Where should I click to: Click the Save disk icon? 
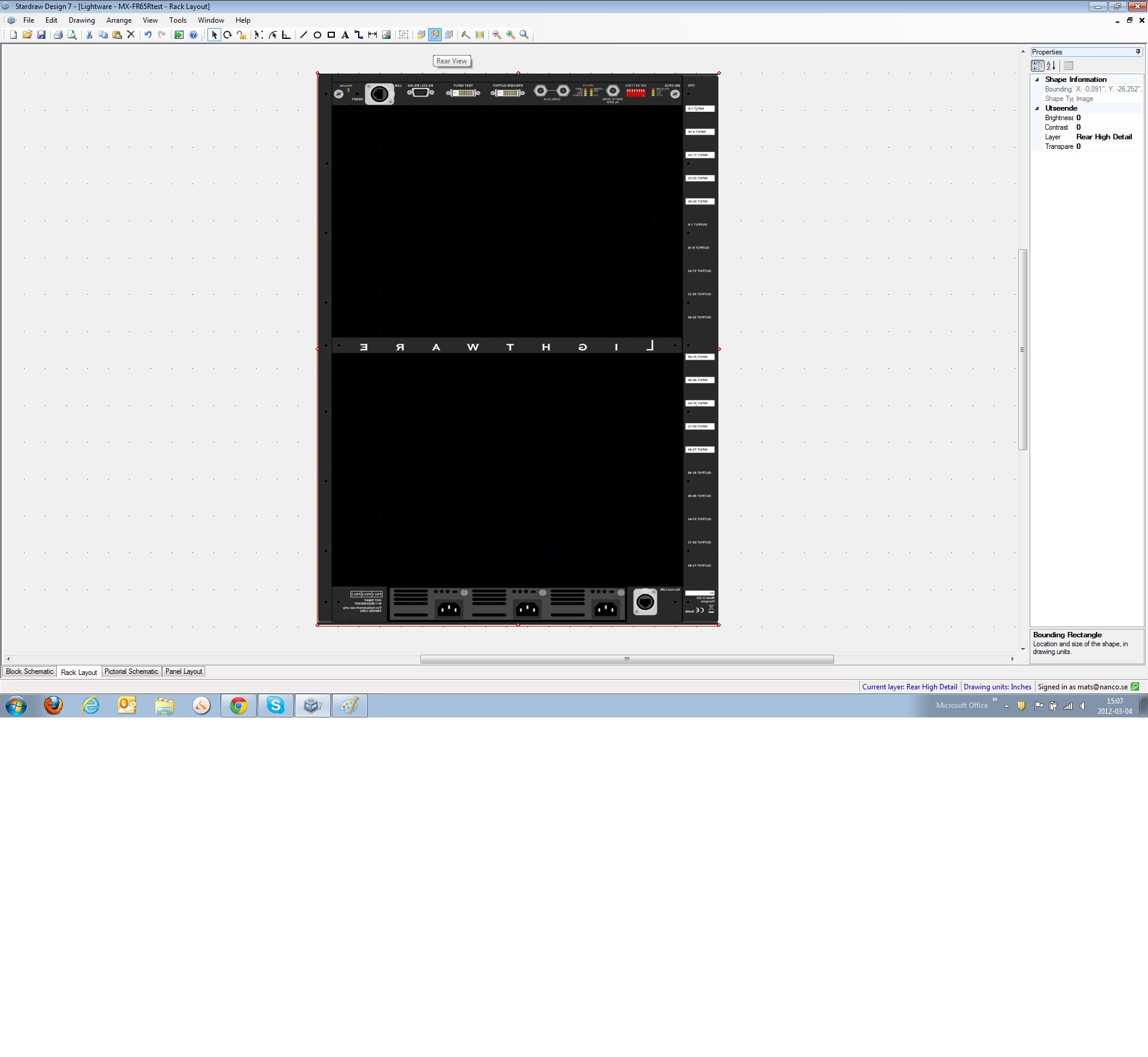click(41, 35)
